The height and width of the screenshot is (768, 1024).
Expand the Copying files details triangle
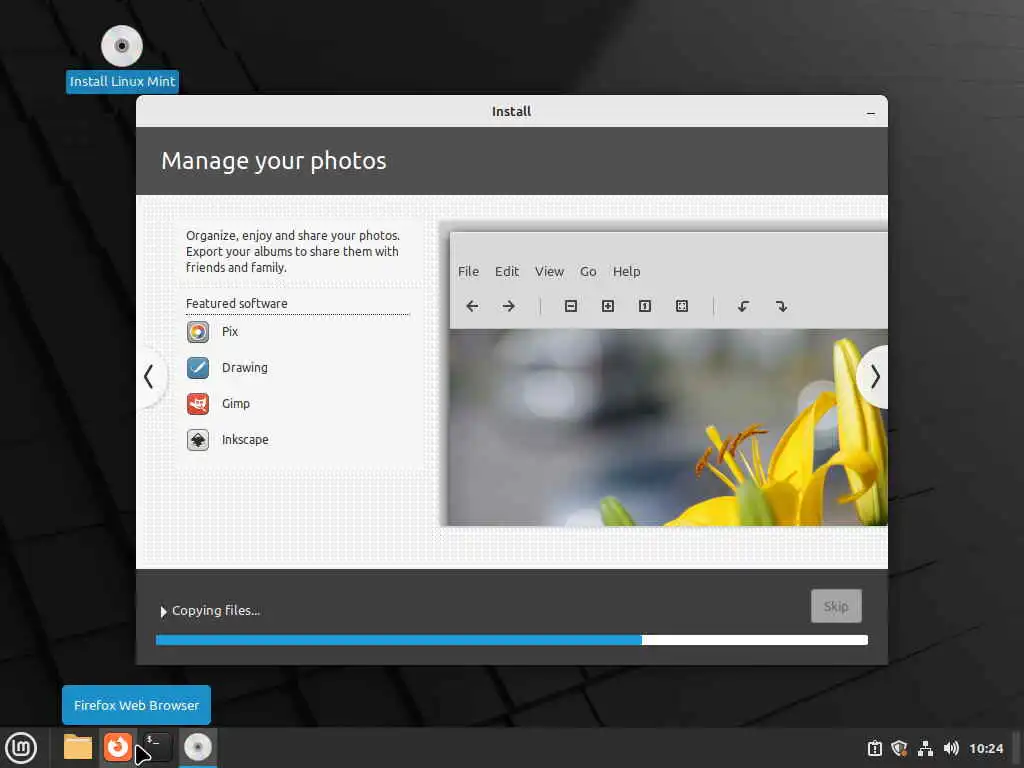pyautogui.click(x=163, y=611)
